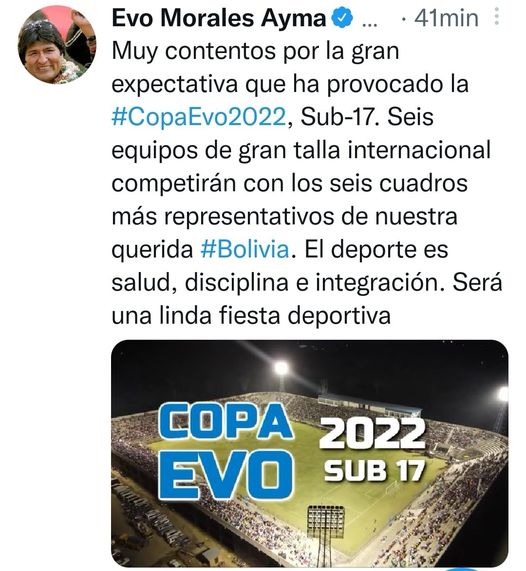Select the tweet's first line Muy contentos
The width and height of the screenshot is (526, 571).
coord(255,51)
